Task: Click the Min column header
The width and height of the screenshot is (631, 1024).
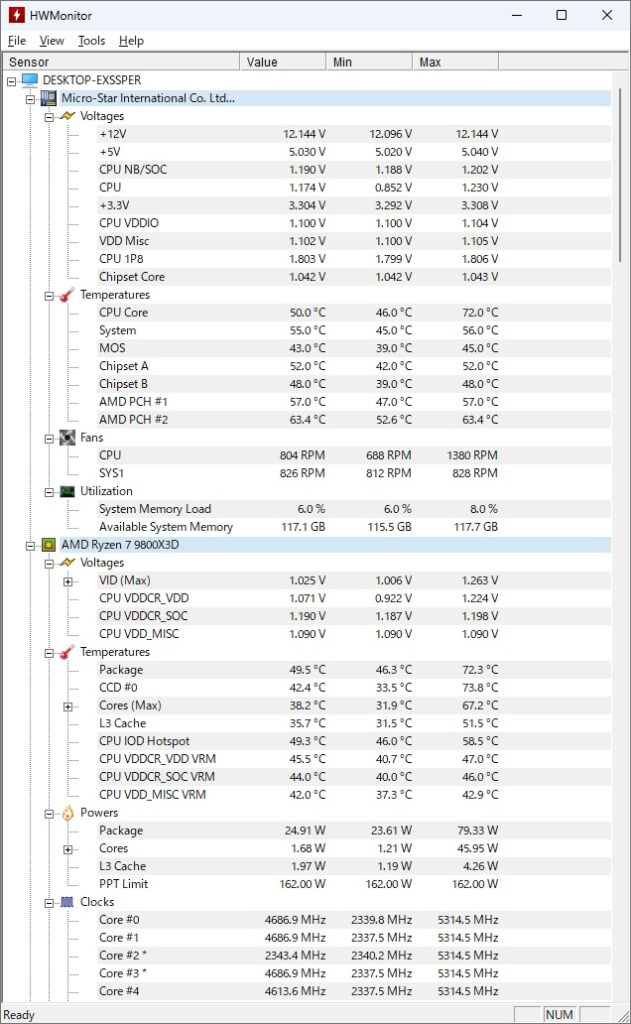Action: pos(369,62)
